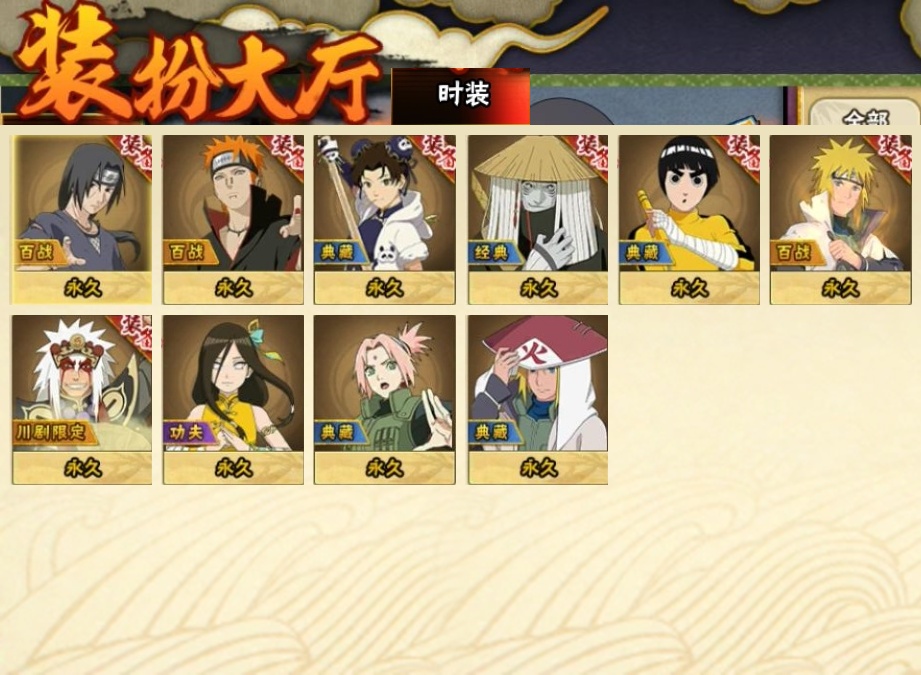This screenshot has height=675, width=921.
Task: Click the 百战 badge on the Itachi card
Action: 37,253
